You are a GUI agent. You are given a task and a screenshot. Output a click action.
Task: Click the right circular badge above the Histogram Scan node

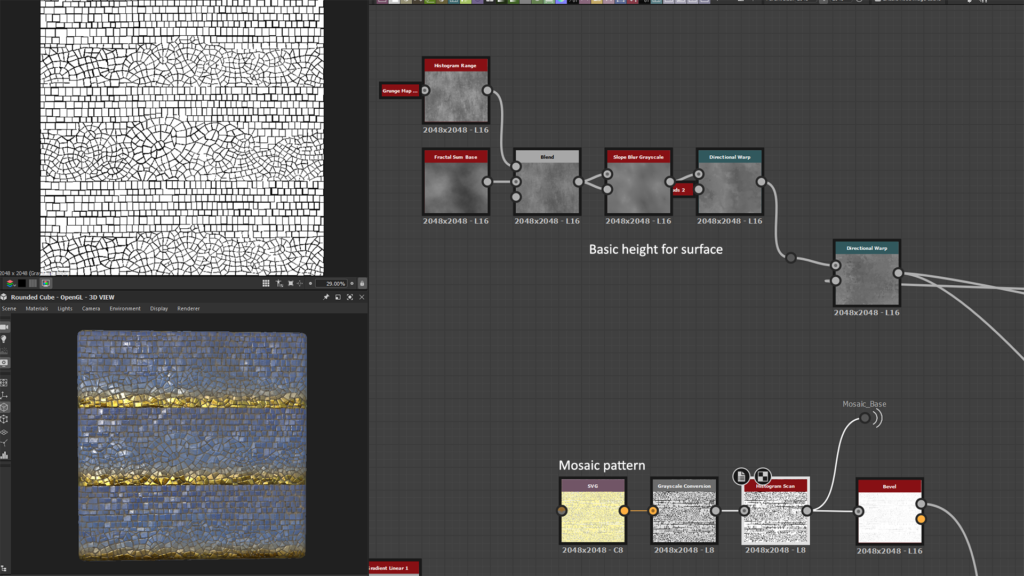pos(763,477)
